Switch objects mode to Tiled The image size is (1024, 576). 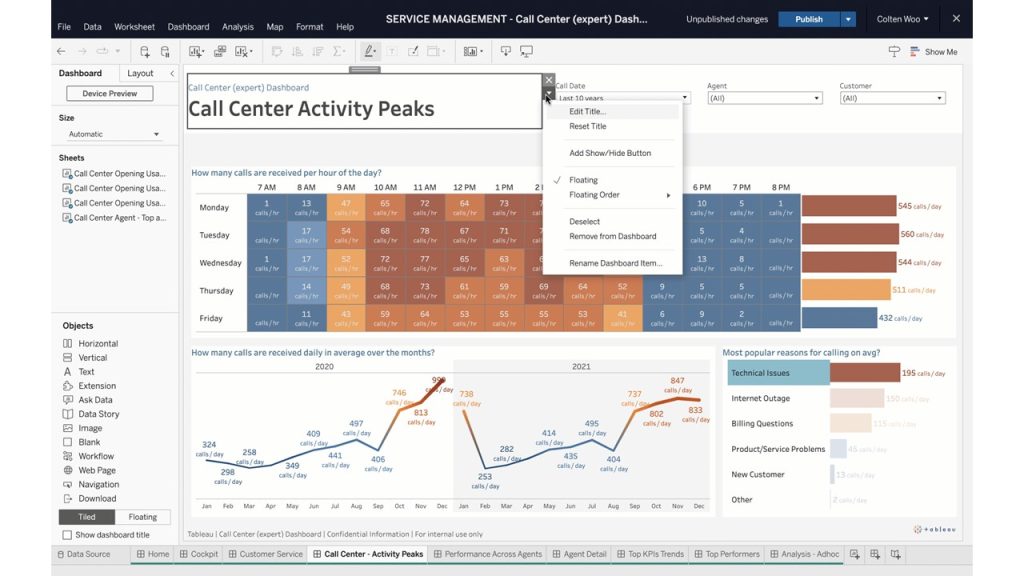(x=87, y=517)
